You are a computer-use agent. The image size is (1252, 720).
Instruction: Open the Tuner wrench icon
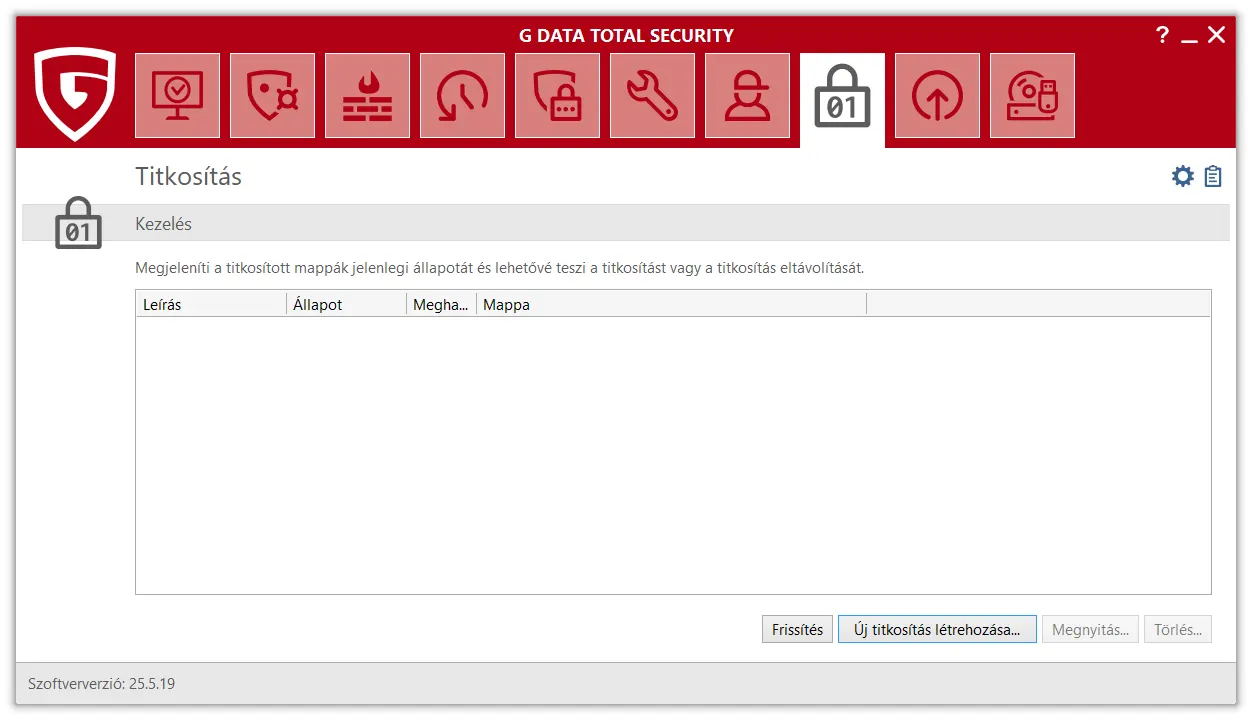652,96
